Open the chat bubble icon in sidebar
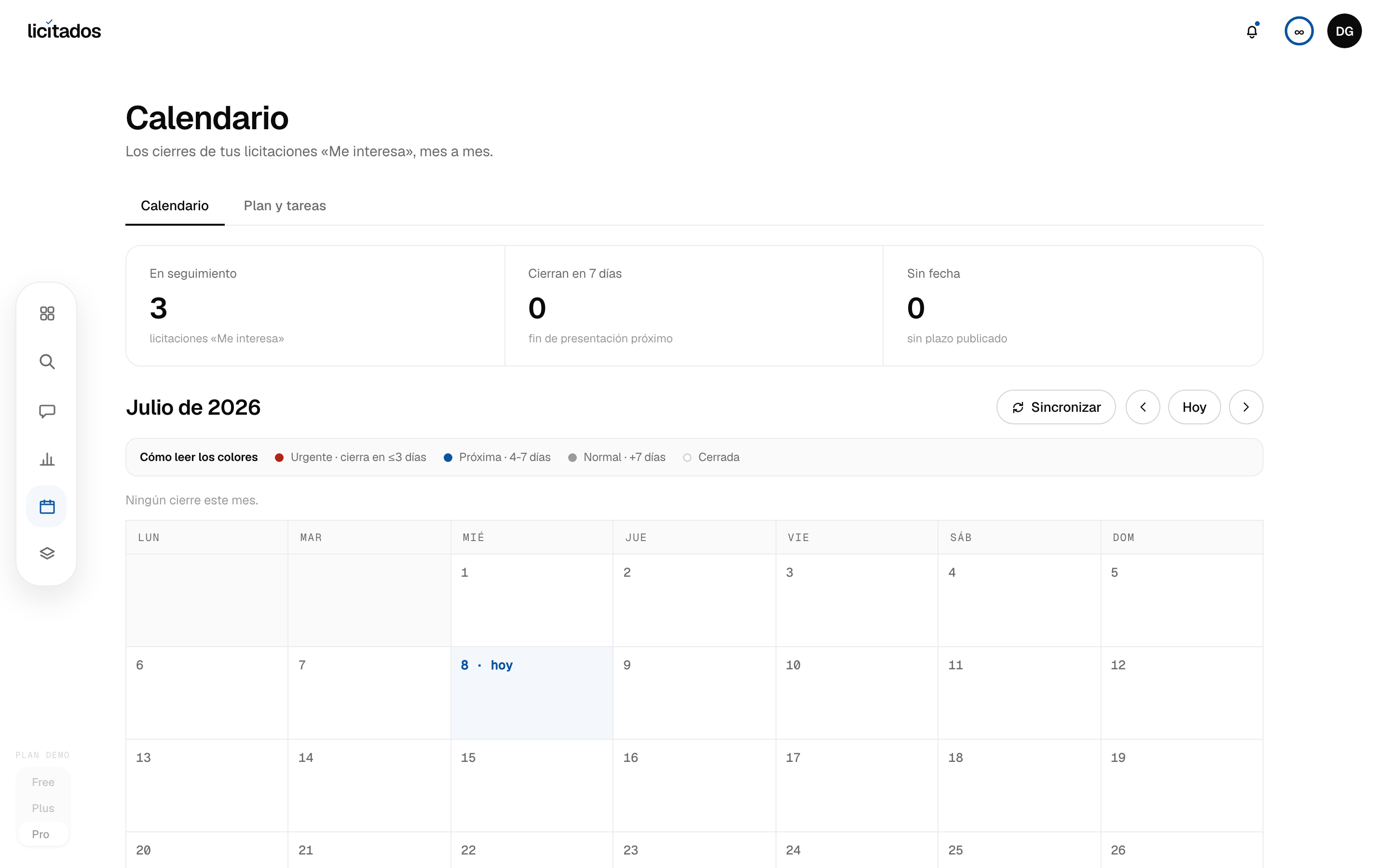1389x868 pixels. pyautogui.click(x=47, y=411)
